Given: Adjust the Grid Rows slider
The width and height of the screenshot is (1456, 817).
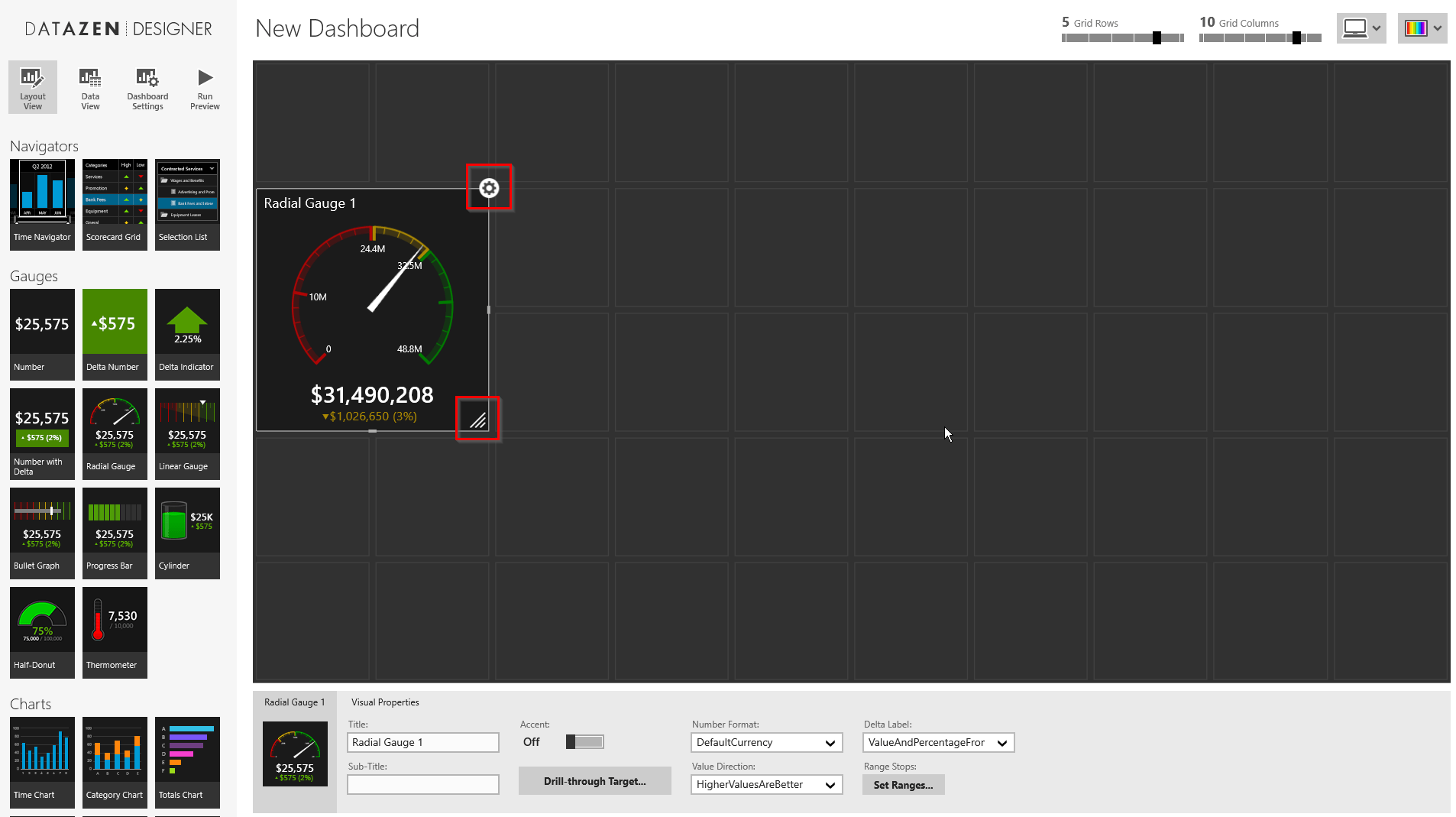Looking at the screenshot, I should (1157, 37).
